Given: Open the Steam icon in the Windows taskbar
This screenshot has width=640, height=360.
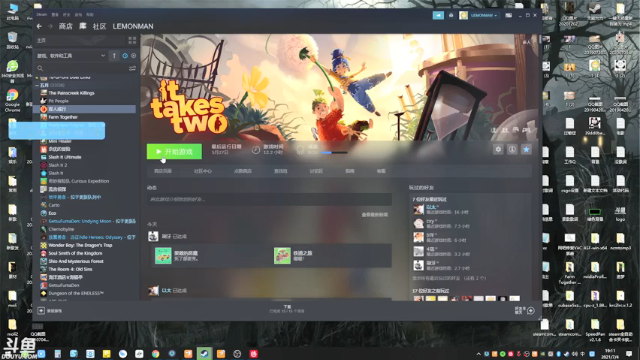Looking at the screenshot, I should coord(204,353).
